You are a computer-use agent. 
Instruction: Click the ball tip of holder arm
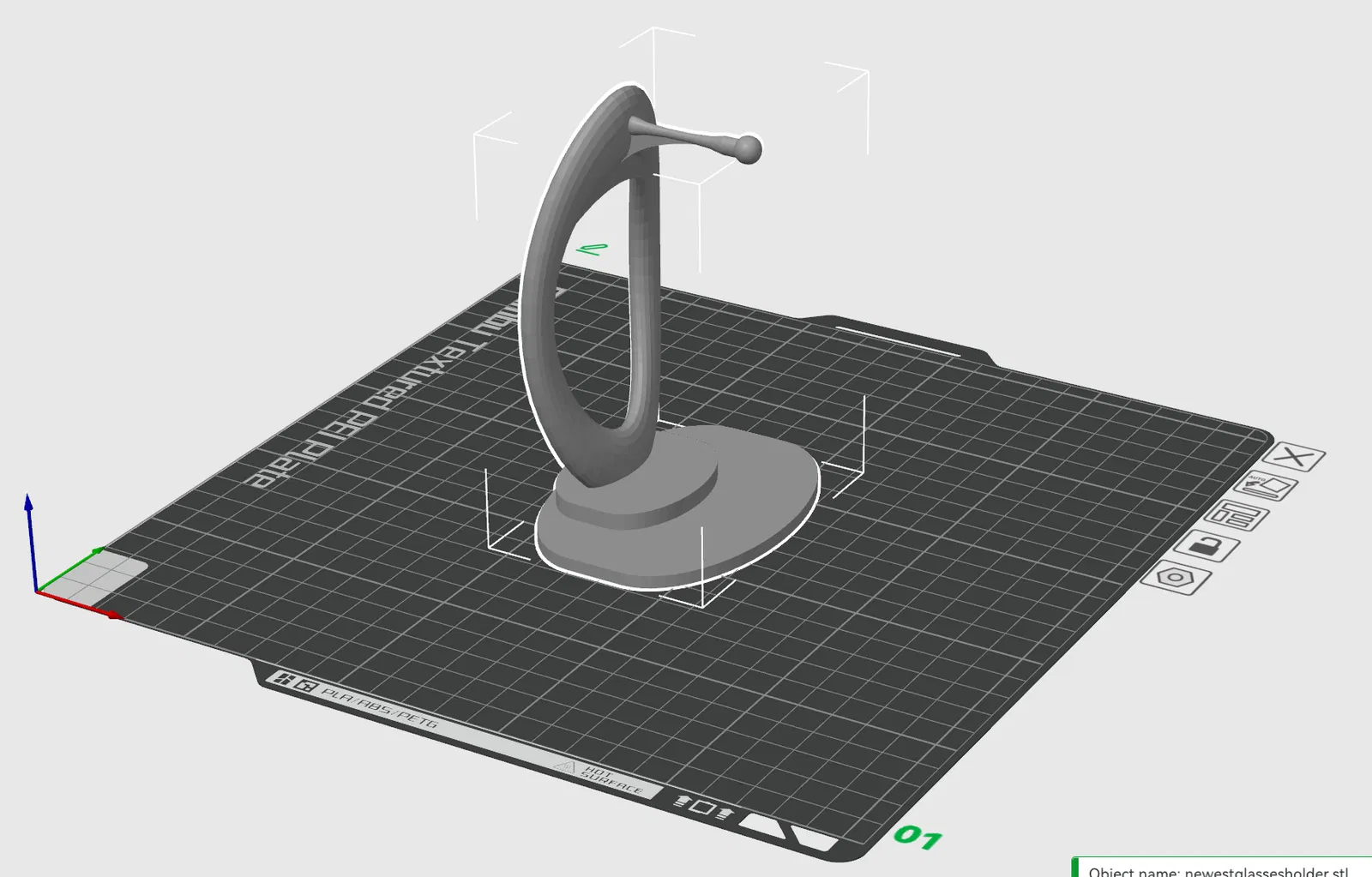click(749, 149)
